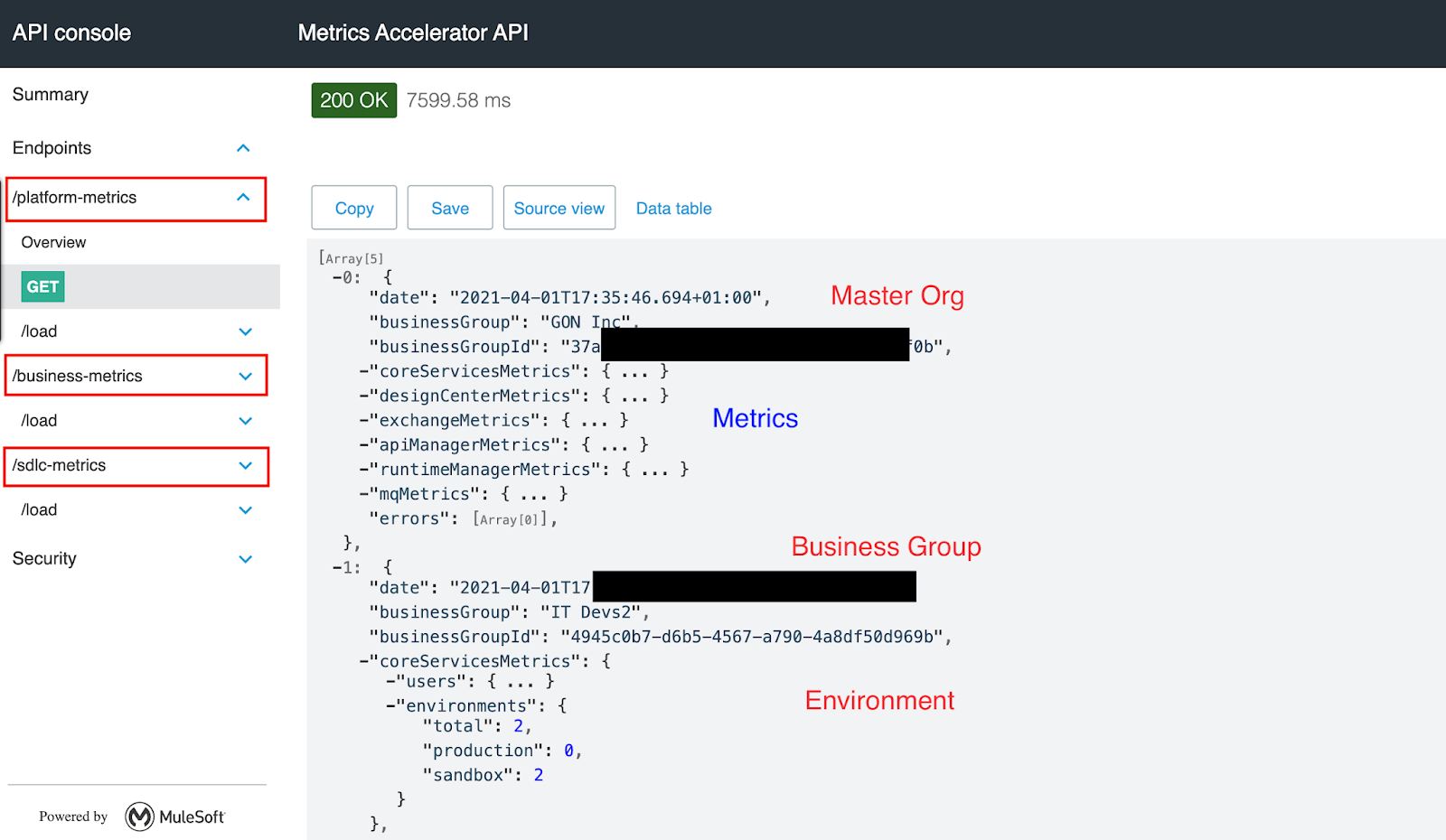This screenshot has height=840, width=1446.
Task: Expand the /sdlc-metrics endpoint chevron
Action: (x=245, y=465)
